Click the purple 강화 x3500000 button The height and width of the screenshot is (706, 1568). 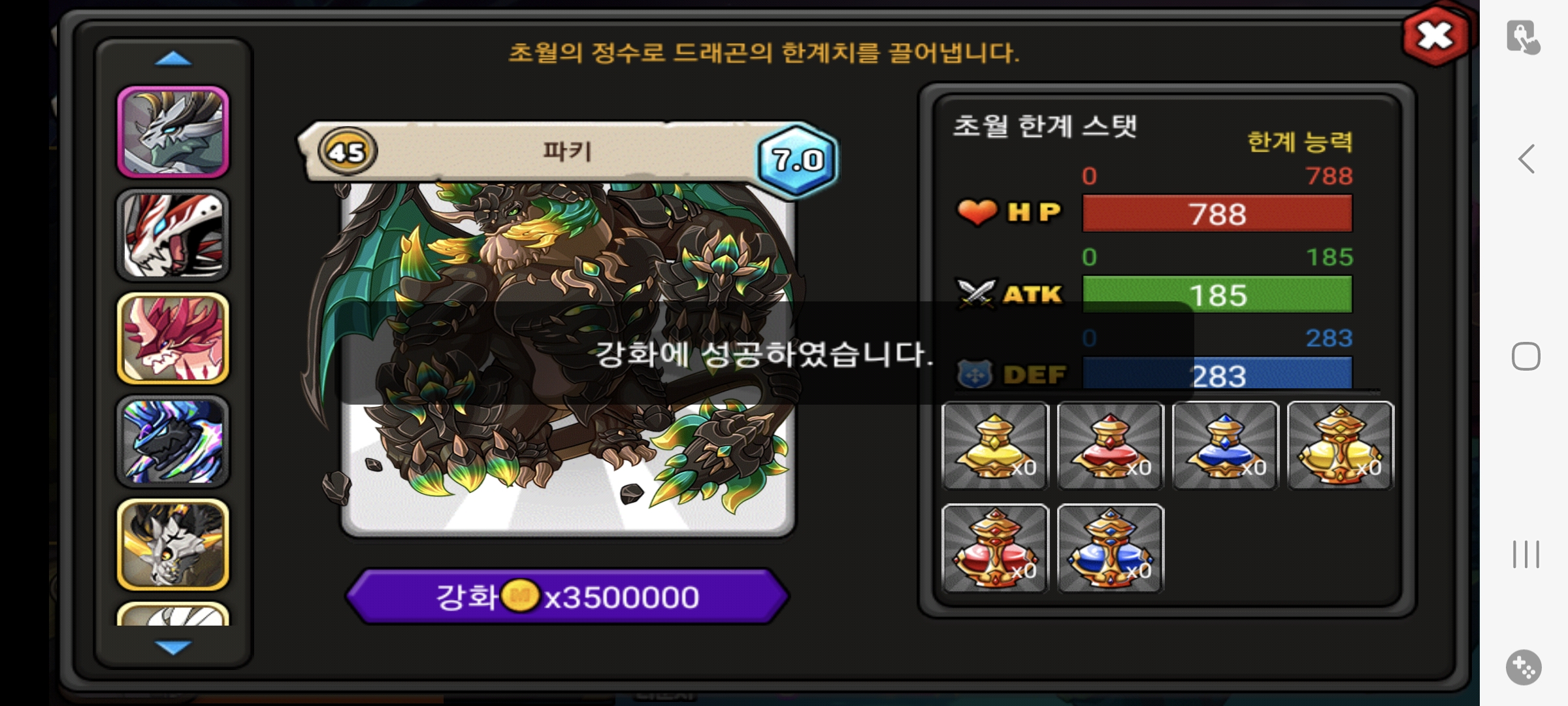568,596
